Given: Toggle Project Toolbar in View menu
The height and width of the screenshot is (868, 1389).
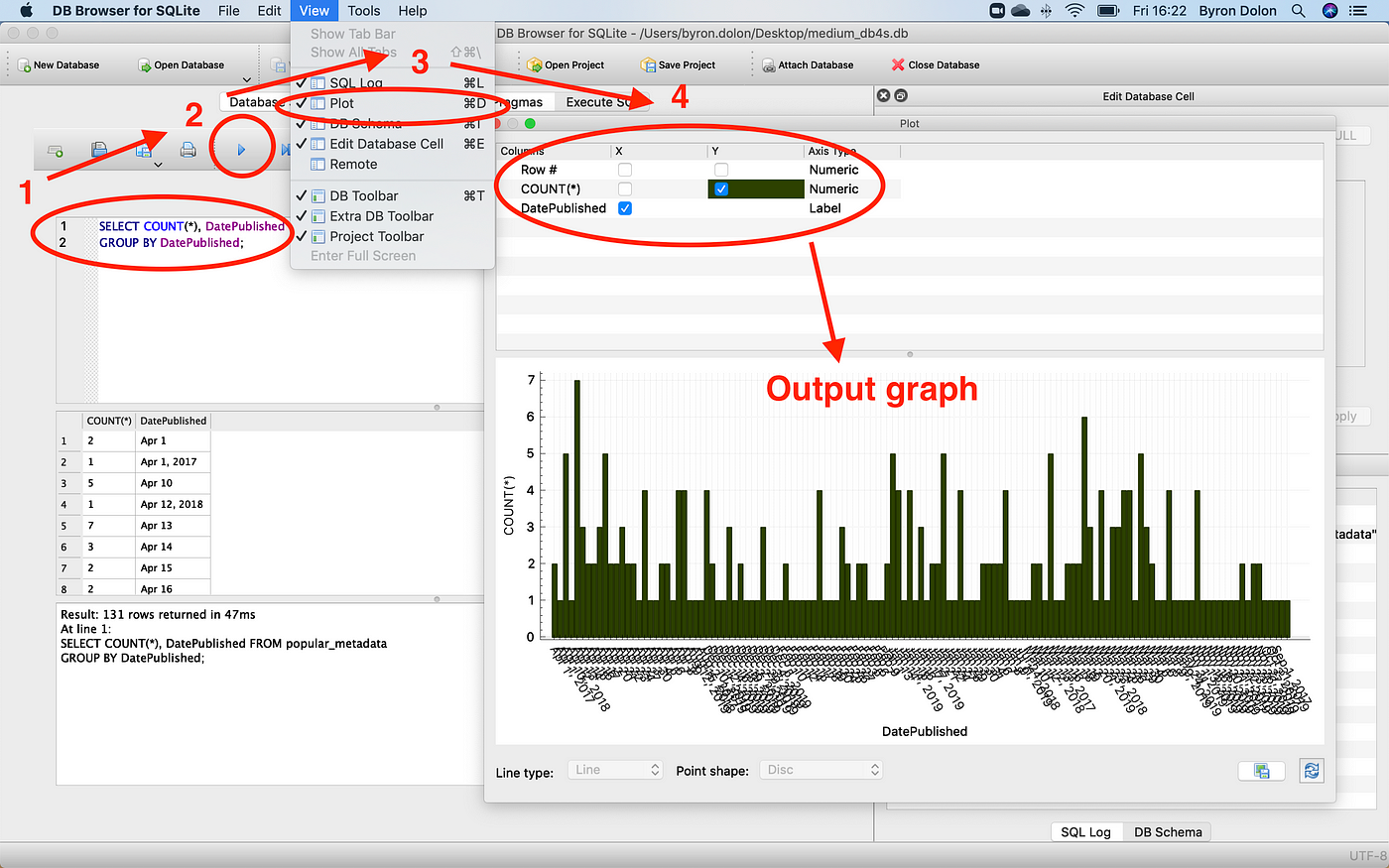Looking at the screenshot, I should (x=392, y=236).
